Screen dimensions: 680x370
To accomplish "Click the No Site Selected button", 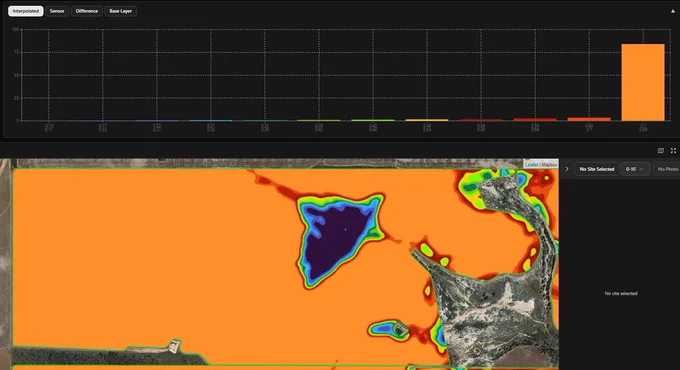I will [597, 169].
